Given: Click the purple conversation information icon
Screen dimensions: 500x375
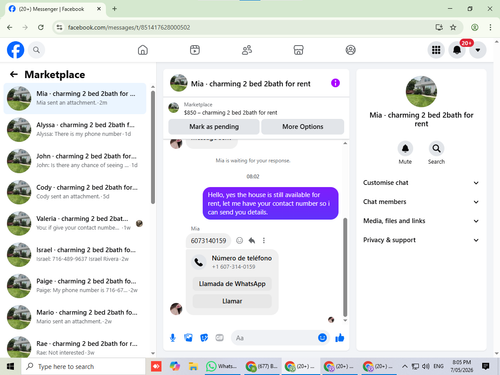Looking at the screenshot, I should coord(335,83).
